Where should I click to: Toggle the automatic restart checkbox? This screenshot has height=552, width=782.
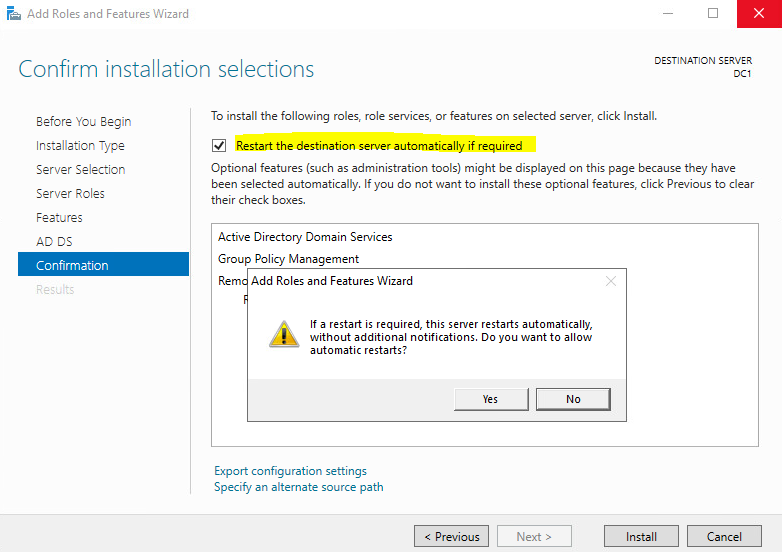click(219, 145)
